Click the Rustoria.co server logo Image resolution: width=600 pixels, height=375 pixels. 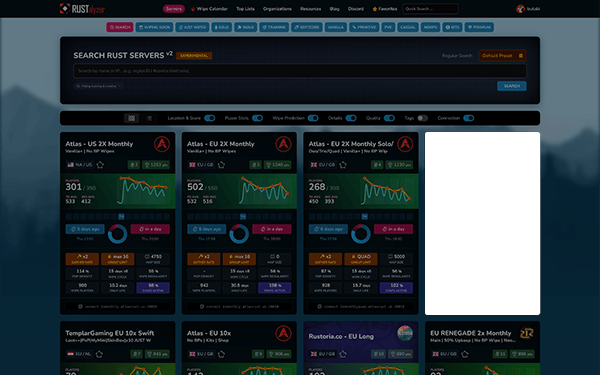click(405, 333)
